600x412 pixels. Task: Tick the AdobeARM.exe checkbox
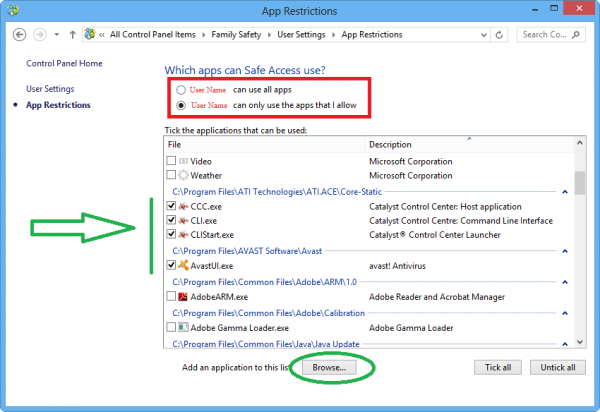point(171,297)
